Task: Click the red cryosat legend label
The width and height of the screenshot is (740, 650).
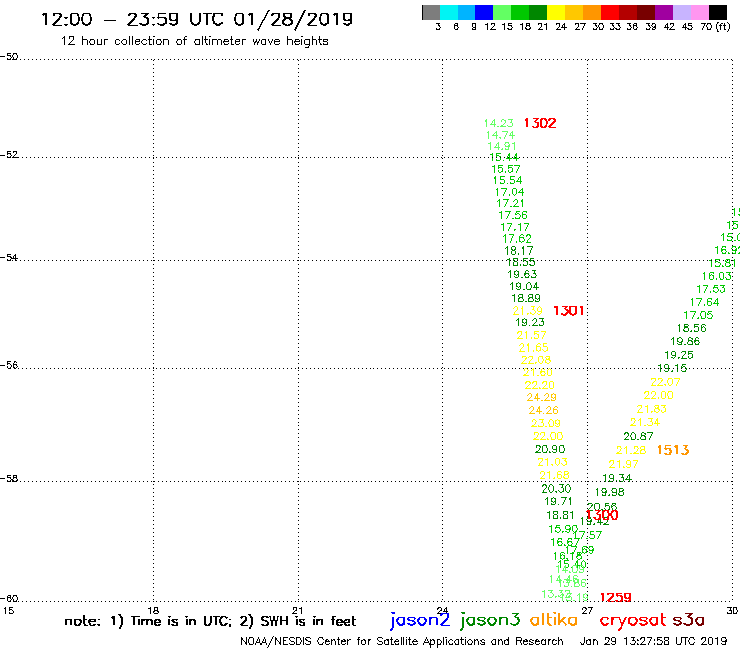Action: pos(633,620)
